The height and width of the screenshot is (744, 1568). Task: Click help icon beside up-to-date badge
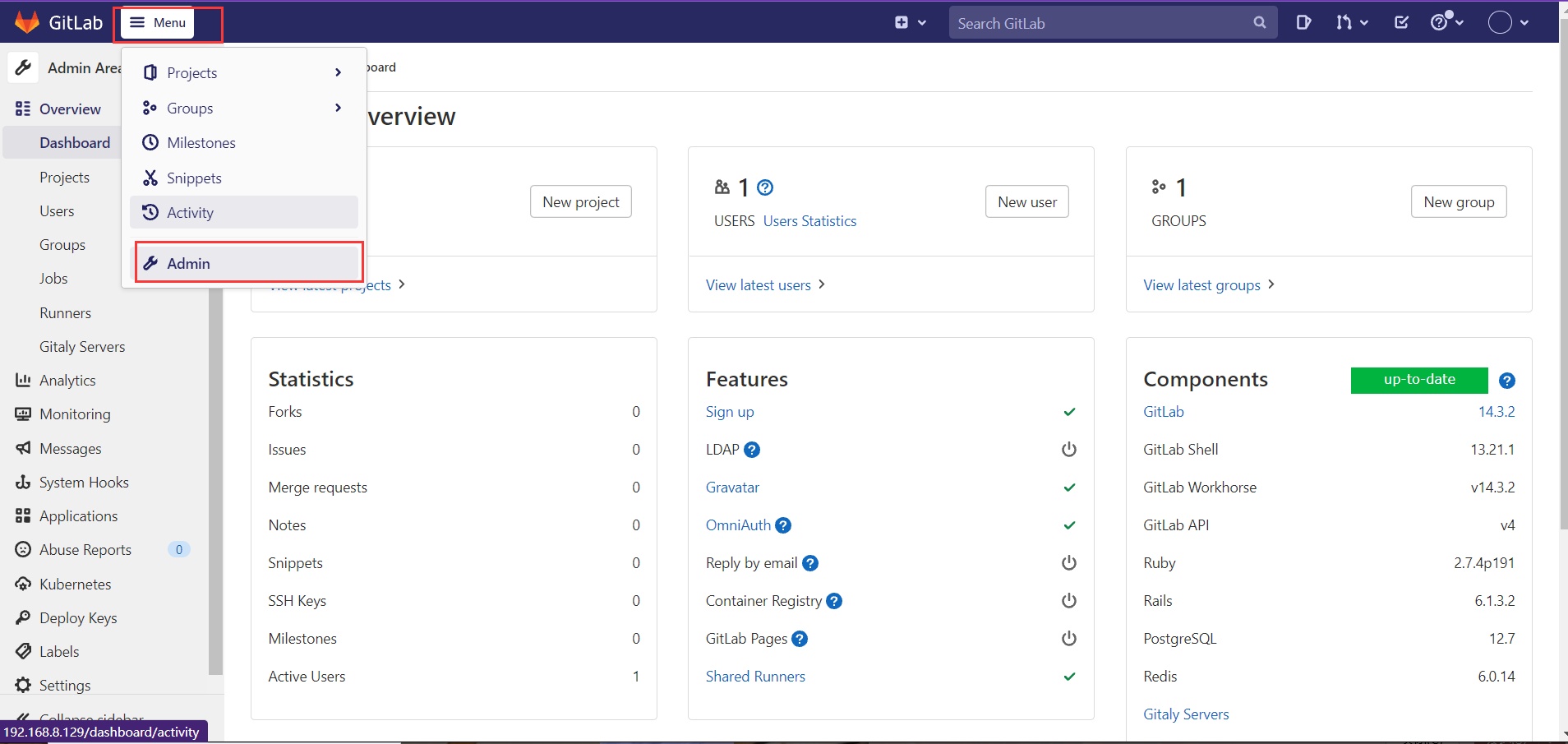(1506, 381)
